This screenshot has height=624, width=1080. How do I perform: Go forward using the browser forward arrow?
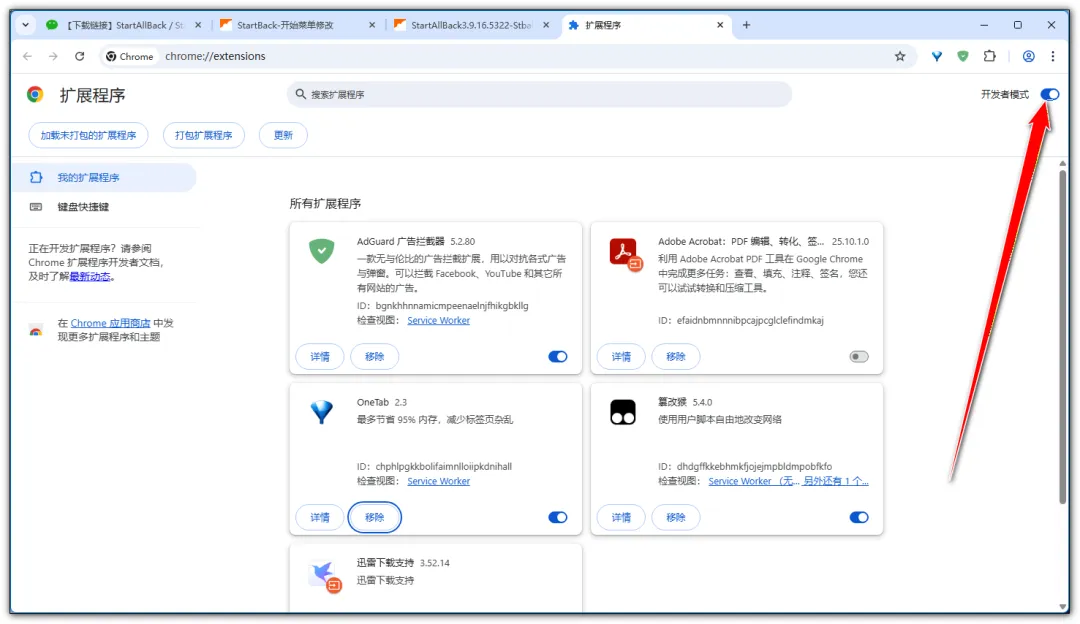53,56
